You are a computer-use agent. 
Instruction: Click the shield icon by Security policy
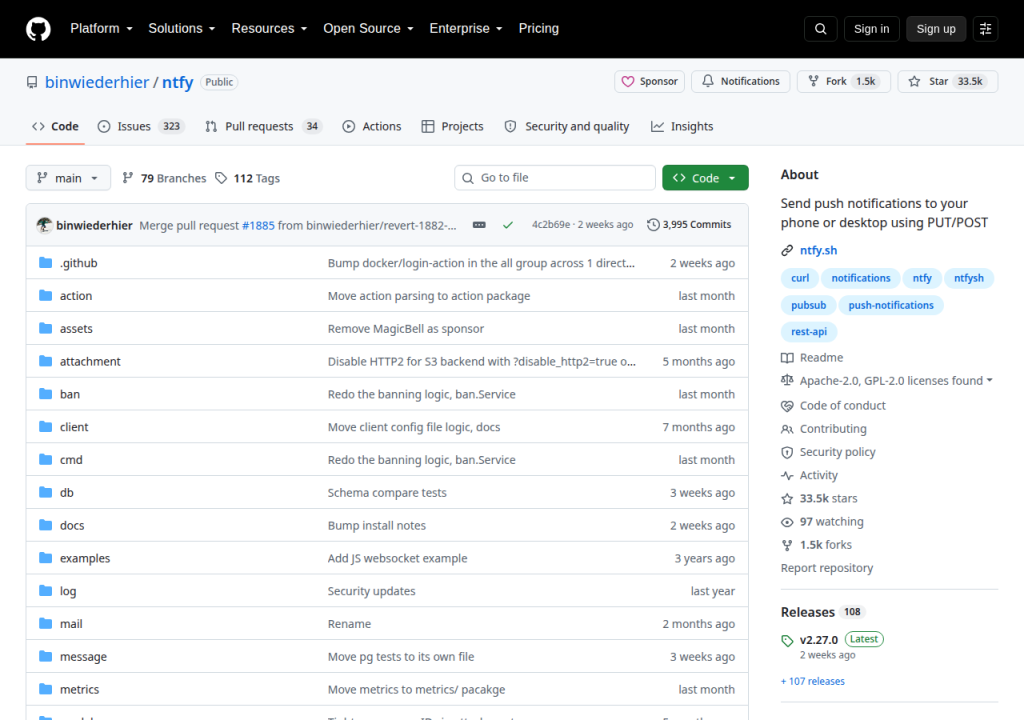[787, 452]
